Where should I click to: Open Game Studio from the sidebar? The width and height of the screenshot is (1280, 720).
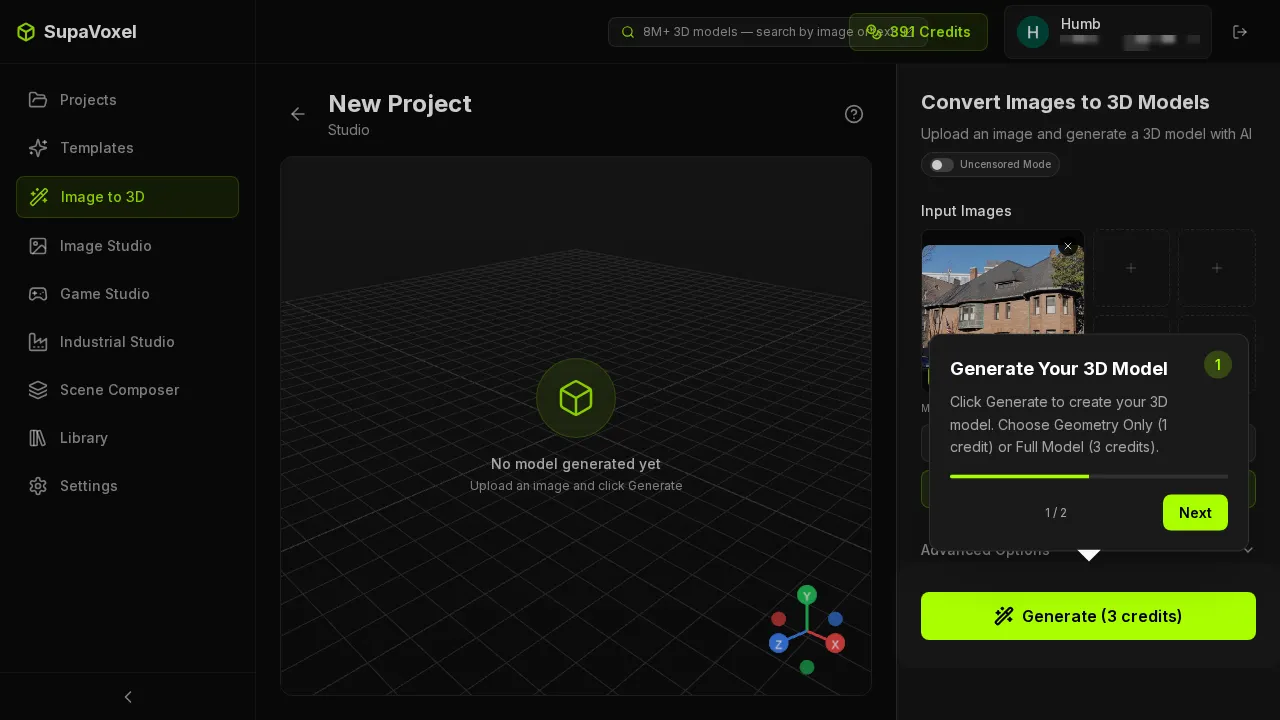[127, 294]
